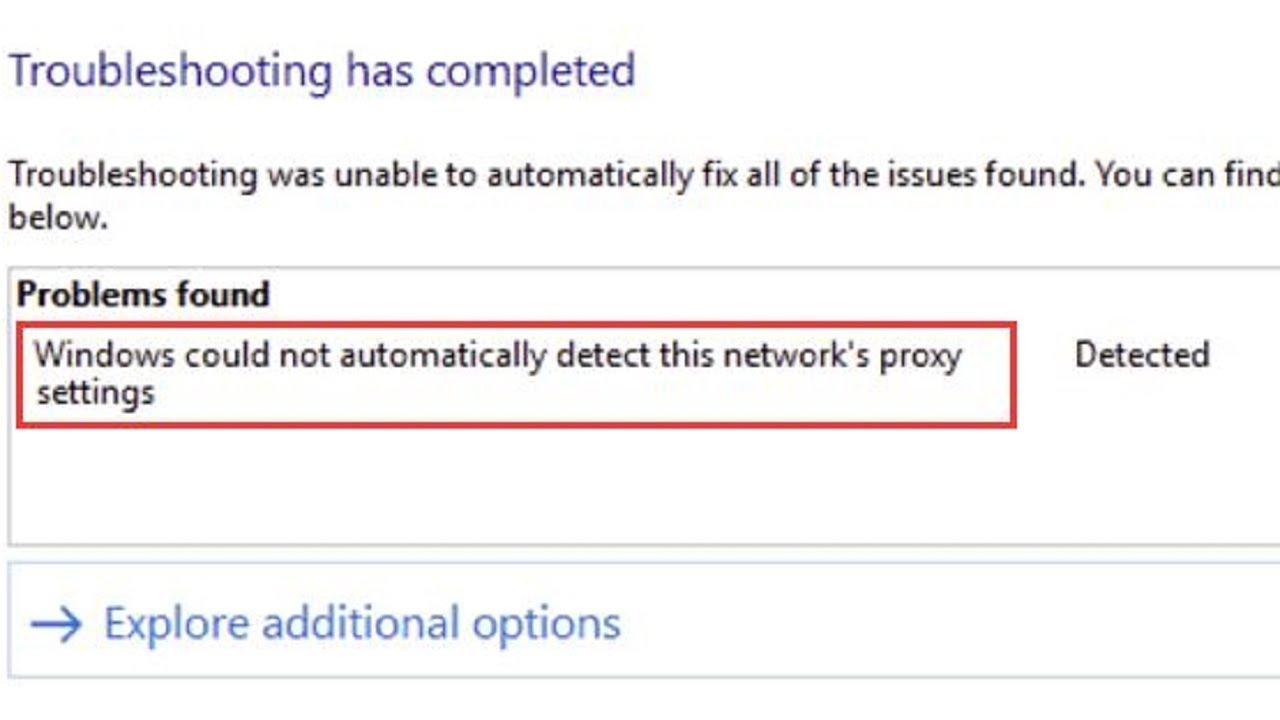Screen dimensions: 1280x720
Task: Click 'Troubleshooting' in the large blue heading
Action: pos(170,72)
